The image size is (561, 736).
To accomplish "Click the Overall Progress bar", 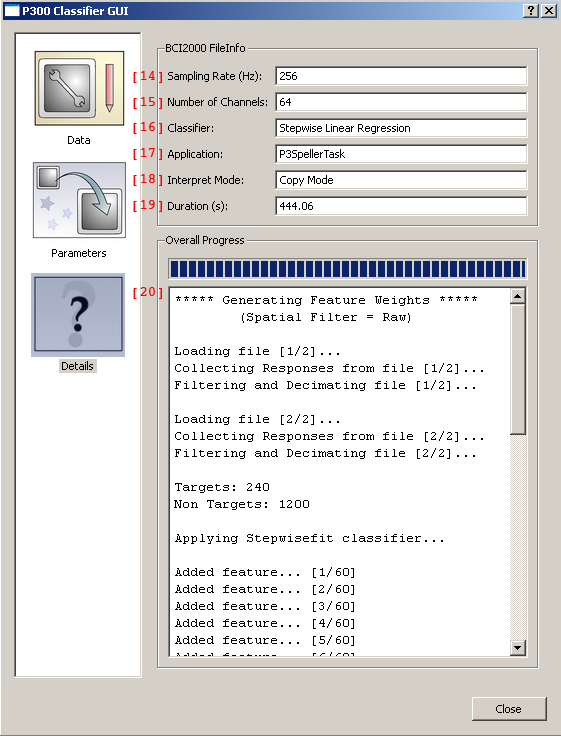I will click(x=347, y=269).
